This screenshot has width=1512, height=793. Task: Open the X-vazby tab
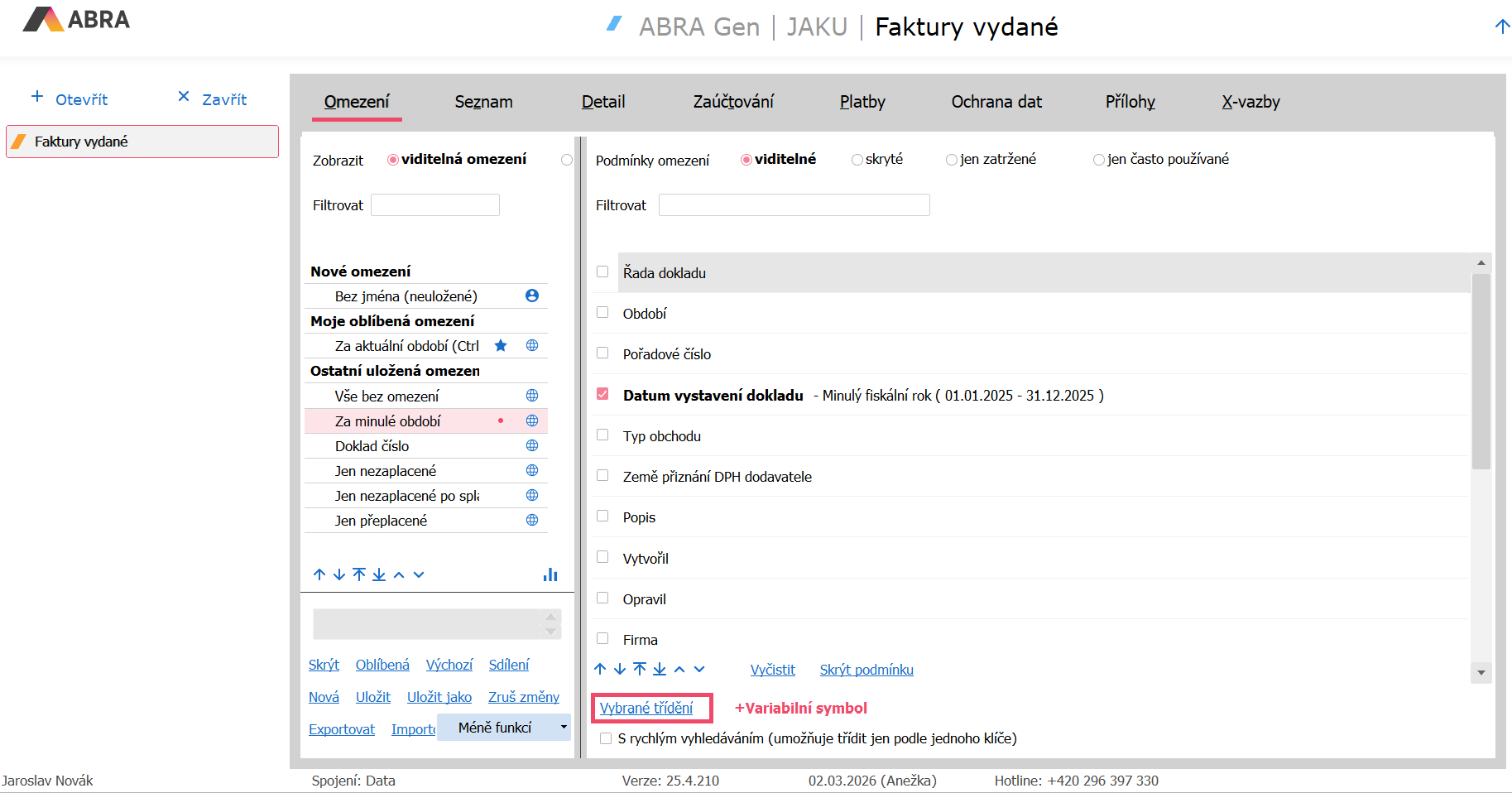(1251, 102)
